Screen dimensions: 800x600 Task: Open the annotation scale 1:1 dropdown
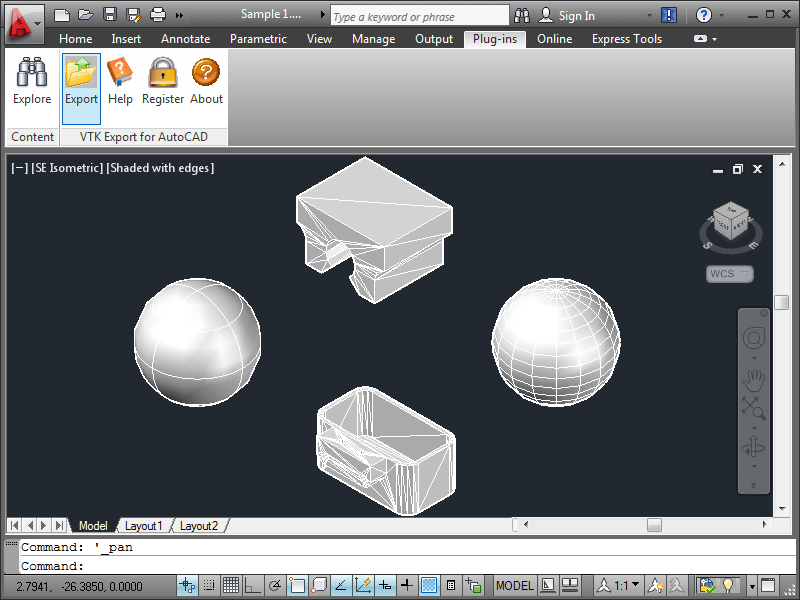pyautogui.click(x=626, y=585)
